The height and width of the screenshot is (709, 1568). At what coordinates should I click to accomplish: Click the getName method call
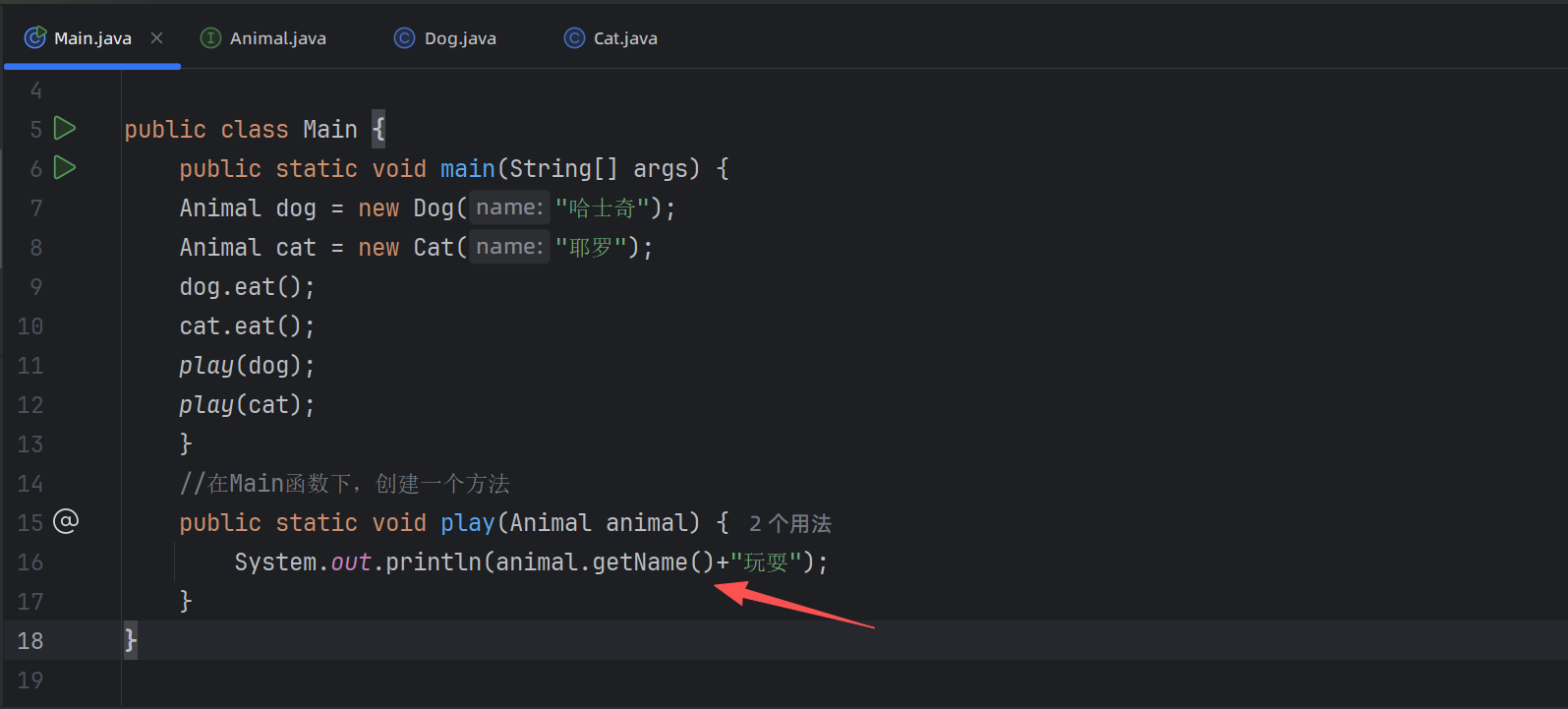639,561
